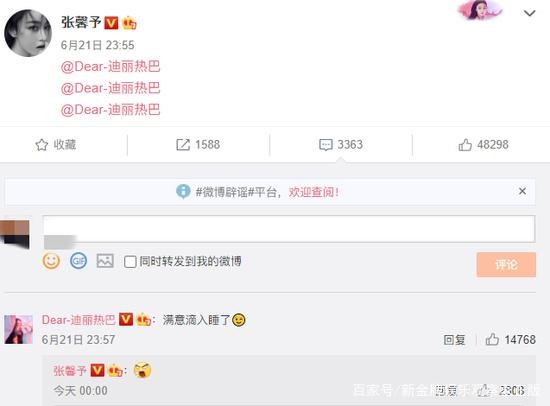Click 回复 on Dilraba's comment
The image size is (550, 406).
pyautogui.click(x=454, y=340)
